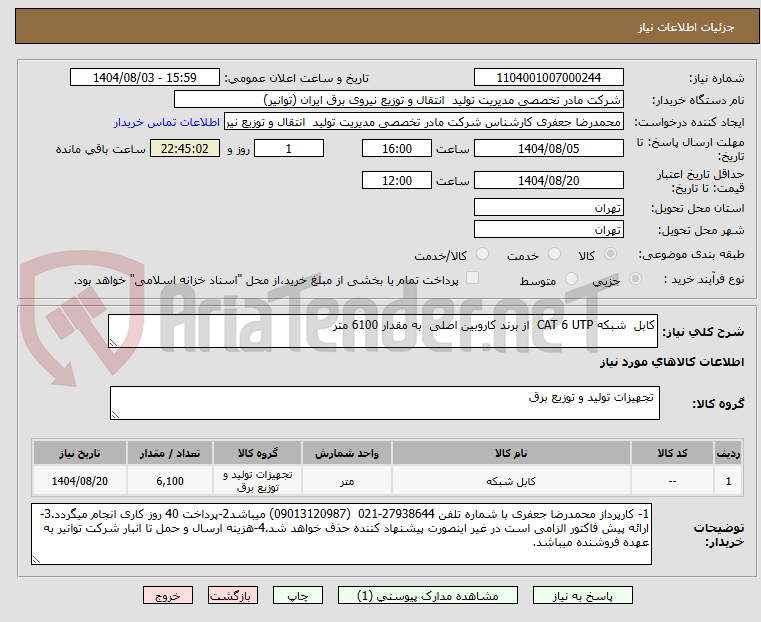This screenshot has height=622, width=761.
Task: Click the متر unit cell
Action: point(347,481)
